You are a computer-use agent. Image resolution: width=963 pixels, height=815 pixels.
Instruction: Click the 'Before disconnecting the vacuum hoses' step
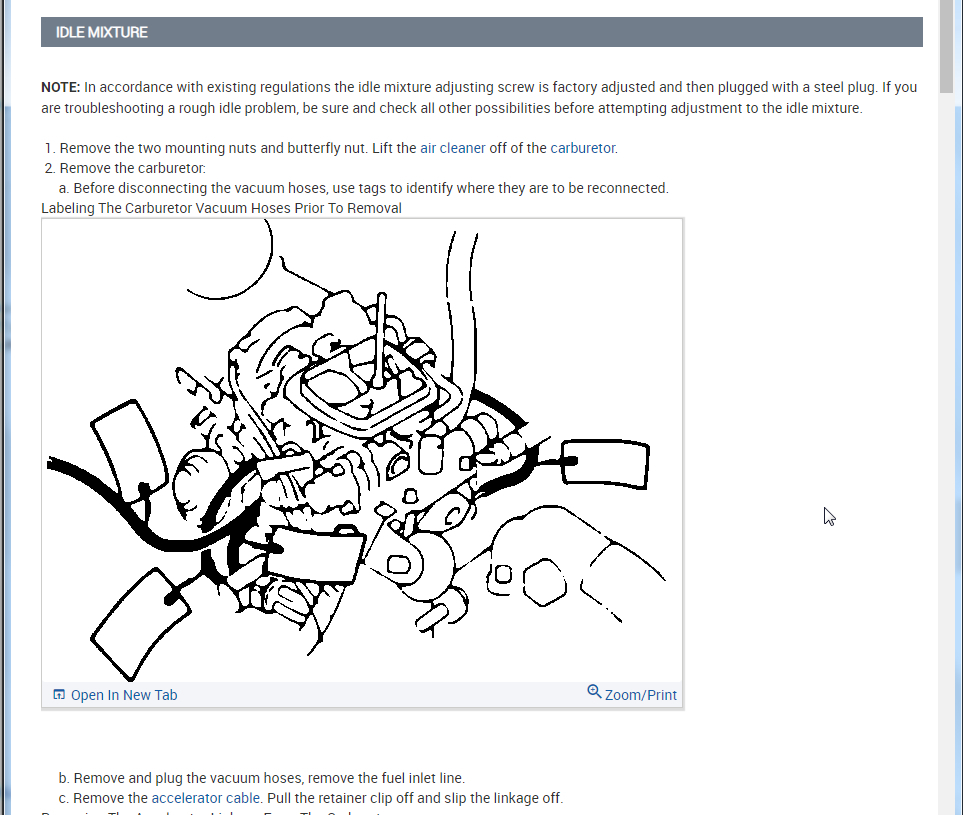371,188
